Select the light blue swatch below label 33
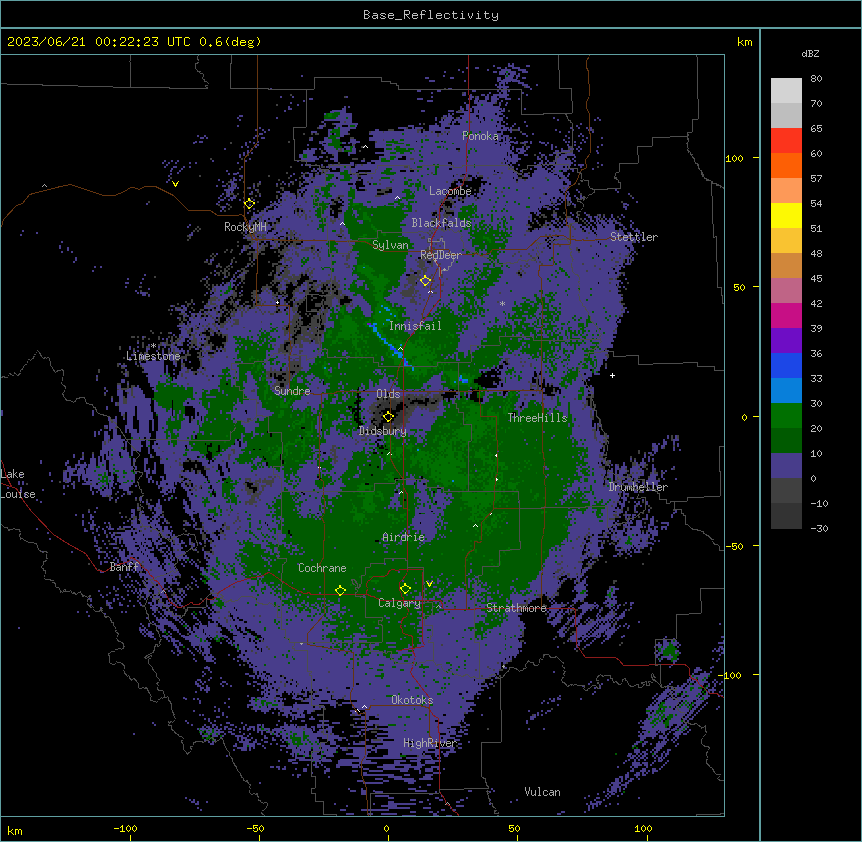Image resolution: width=862 pixels, height=842 pixels. pos(786,390)
